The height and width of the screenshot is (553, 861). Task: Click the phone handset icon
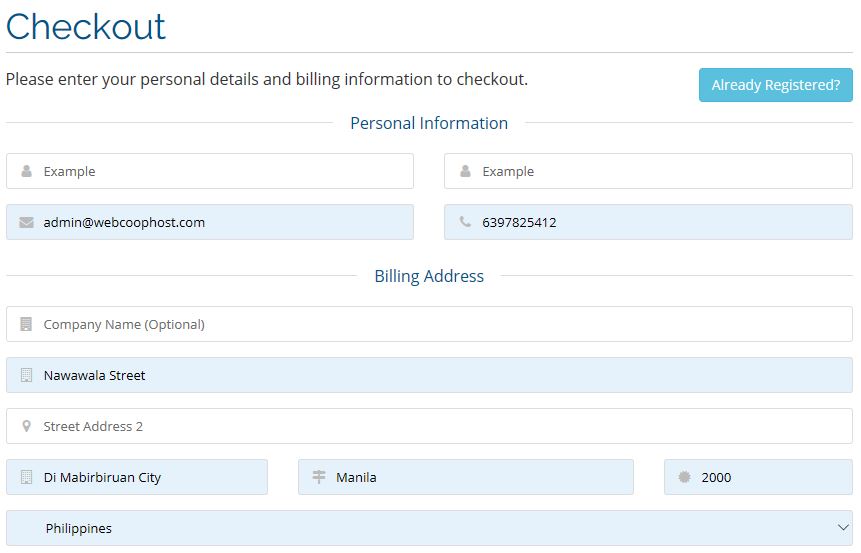[x=465, y=222]
